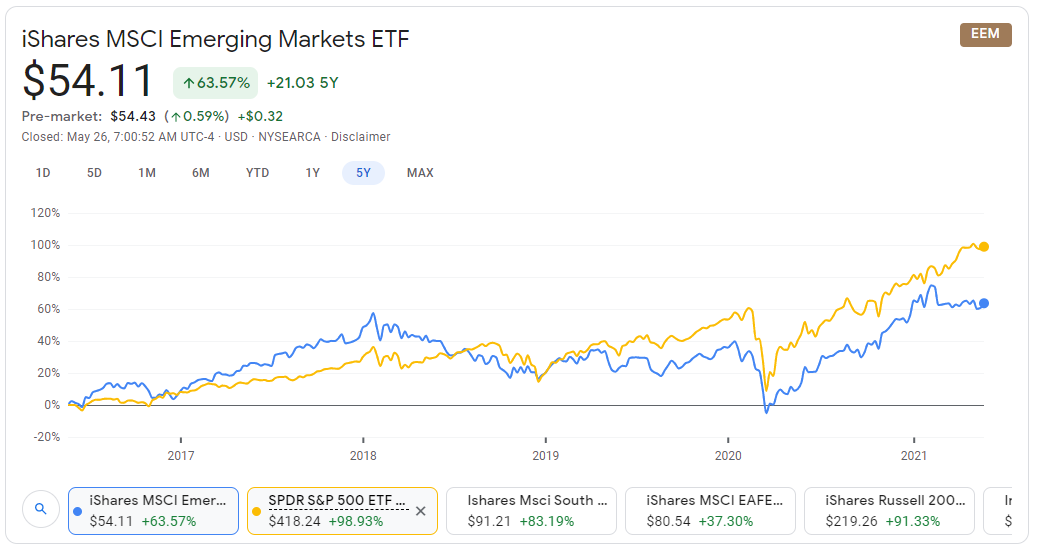Click the yellow S&P 500 endpoint dot
The width and height of the screenshot is (1038, 550).
[984, 247]
